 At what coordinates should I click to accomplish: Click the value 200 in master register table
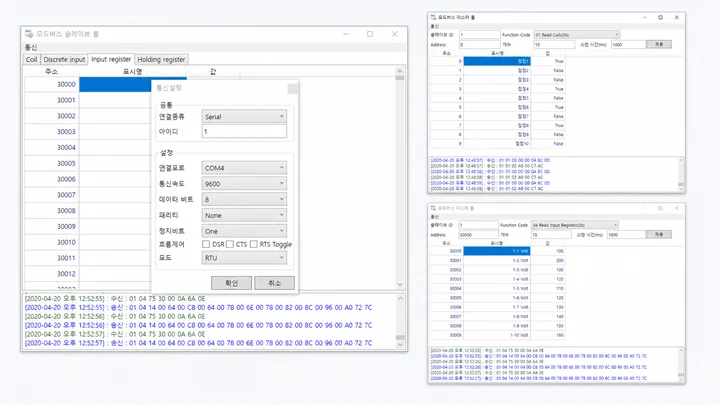click(x=548, y=260)
